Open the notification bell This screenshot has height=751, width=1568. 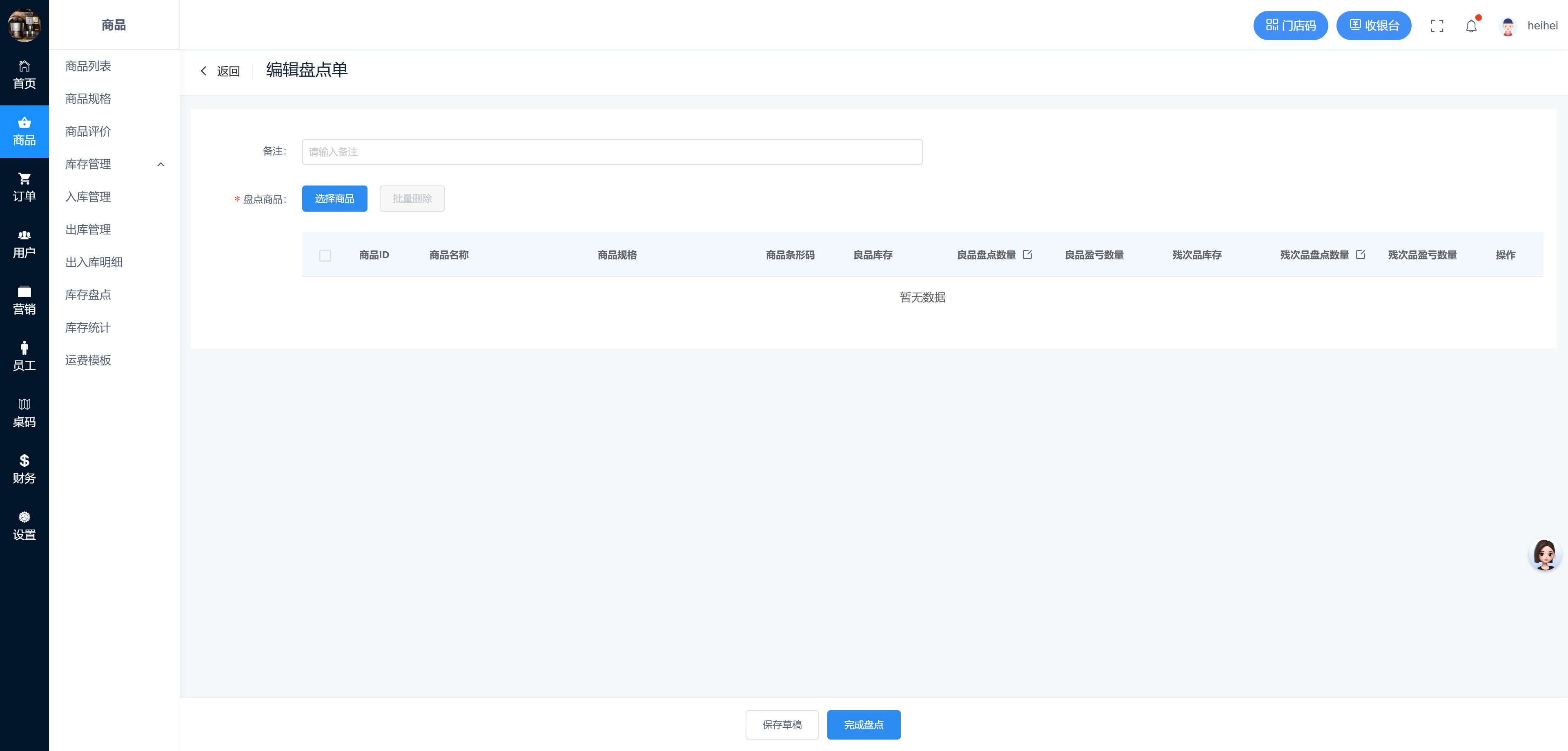pyautogui.click(x=1470, y=26)
